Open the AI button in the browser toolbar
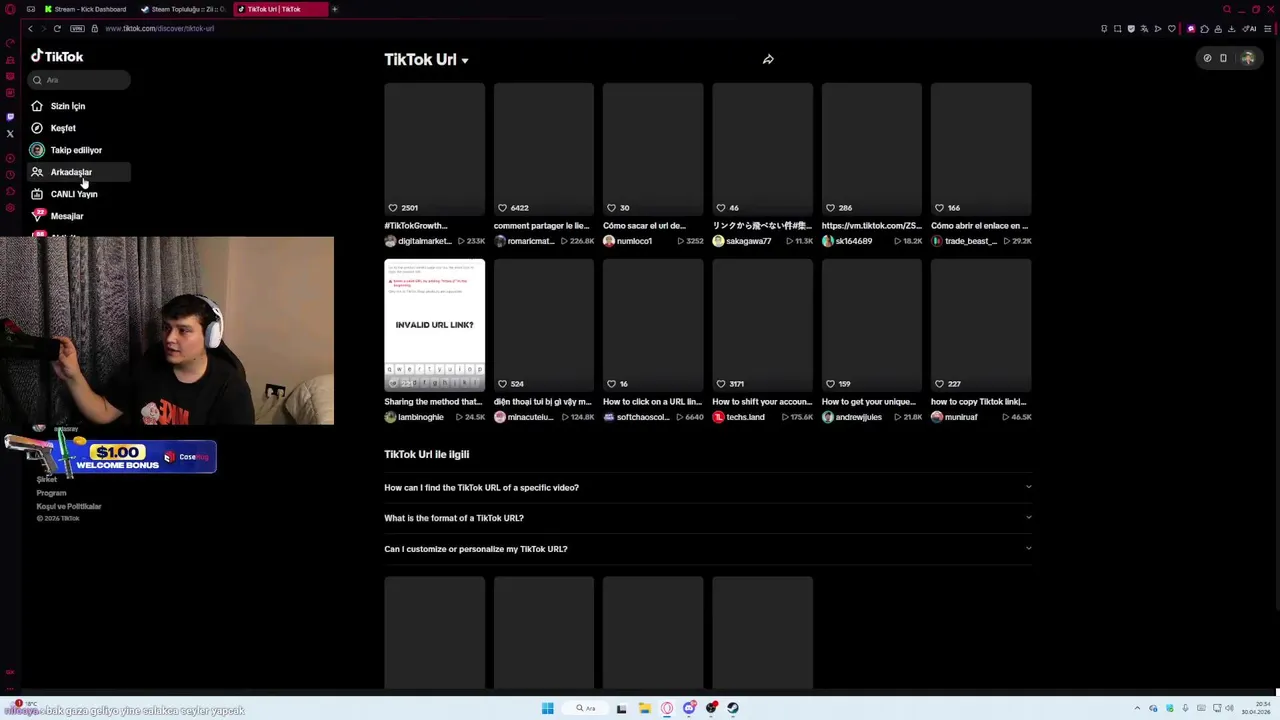Image resolution: width=1280 pixels, height=720 pixels. coord(1250,29)
